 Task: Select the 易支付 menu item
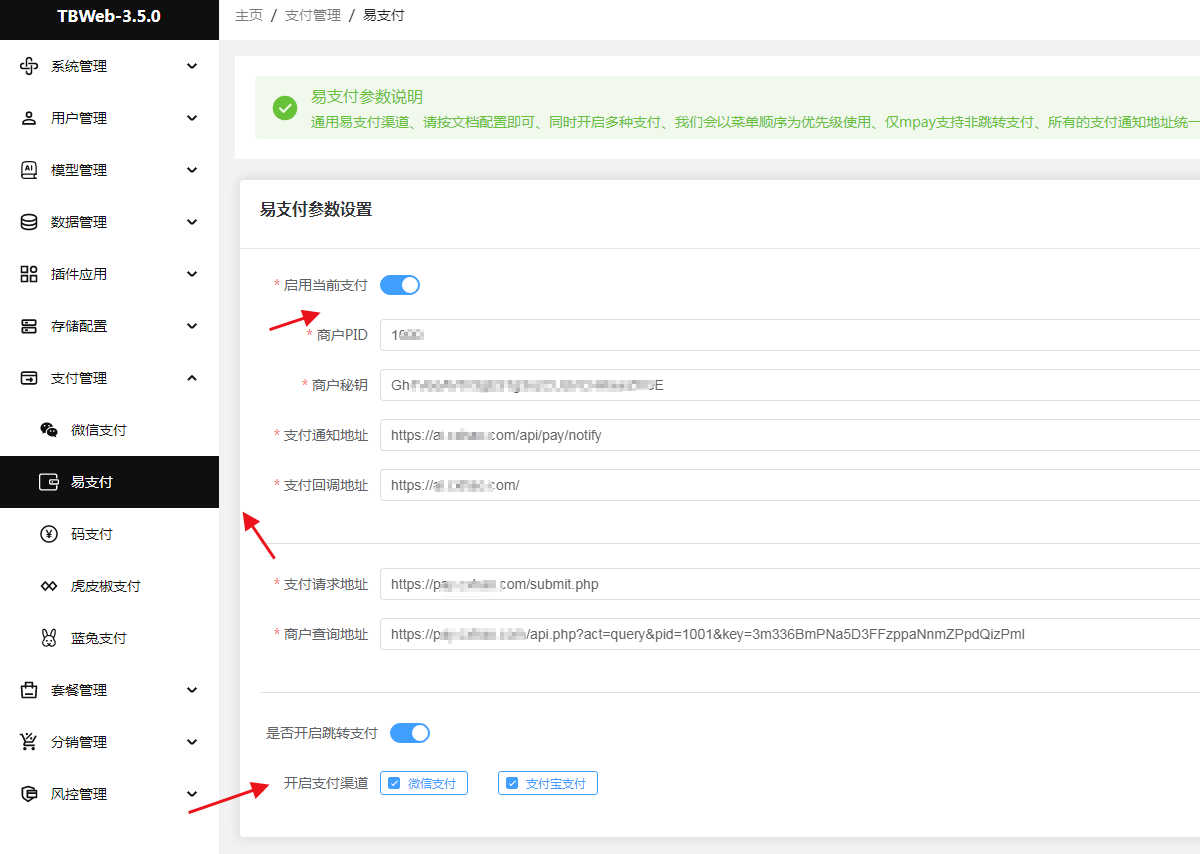109,482
